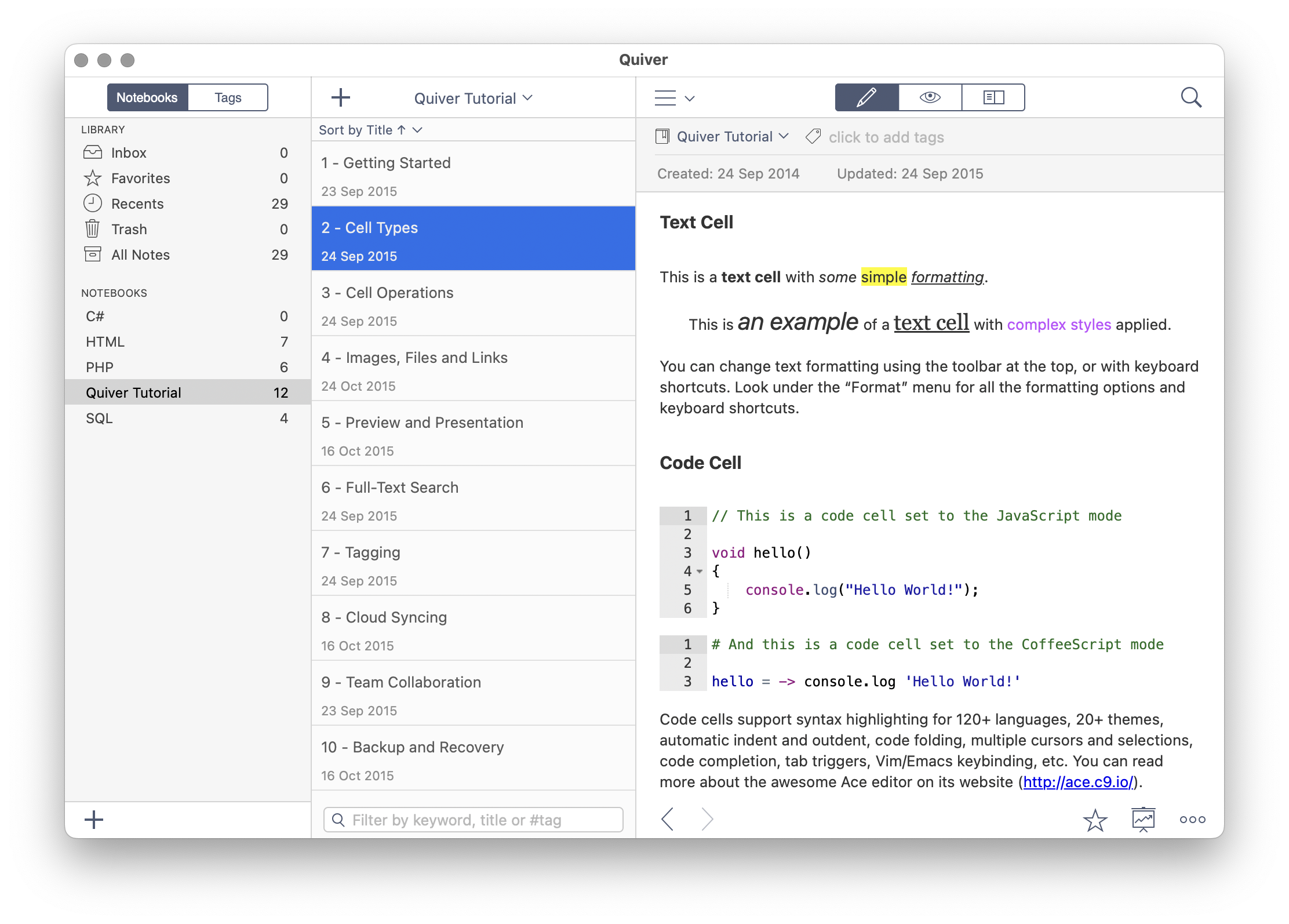Click the filter field magnifier icon
This screenshot has height=924, width=1289.
point(338,820)
